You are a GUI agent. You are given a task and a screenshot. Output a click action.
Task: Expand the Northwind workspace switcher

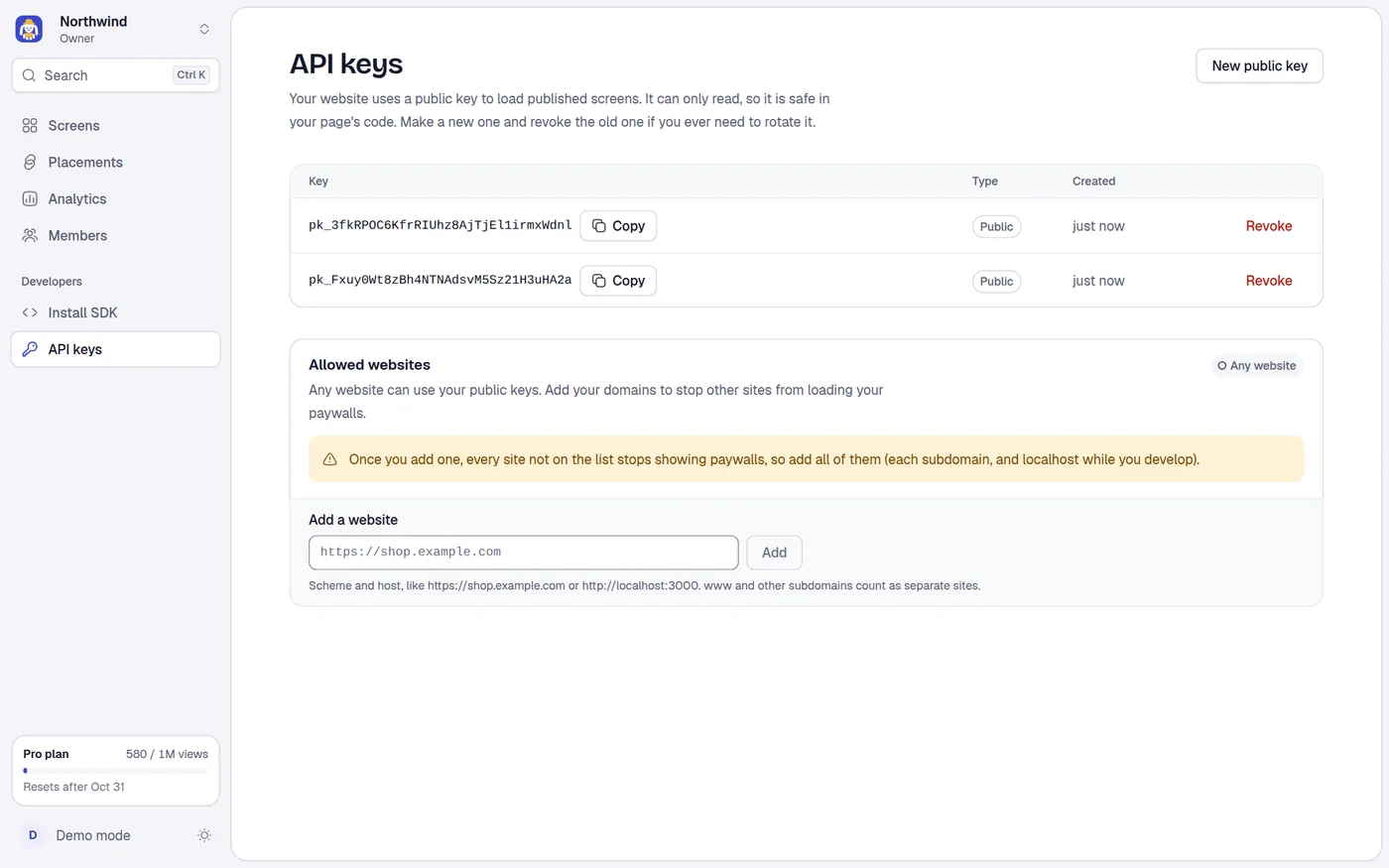[x=204, y=29]
